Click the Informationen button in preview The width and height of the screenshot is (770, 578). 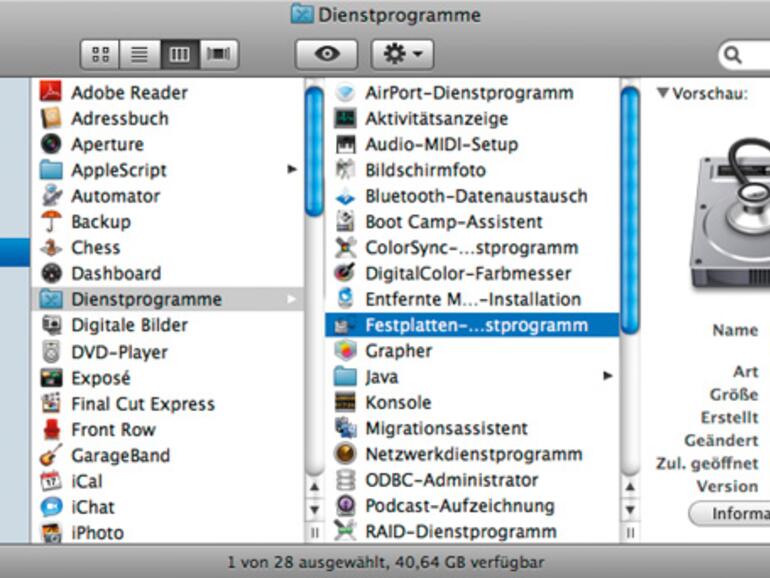tap(730, 514)
